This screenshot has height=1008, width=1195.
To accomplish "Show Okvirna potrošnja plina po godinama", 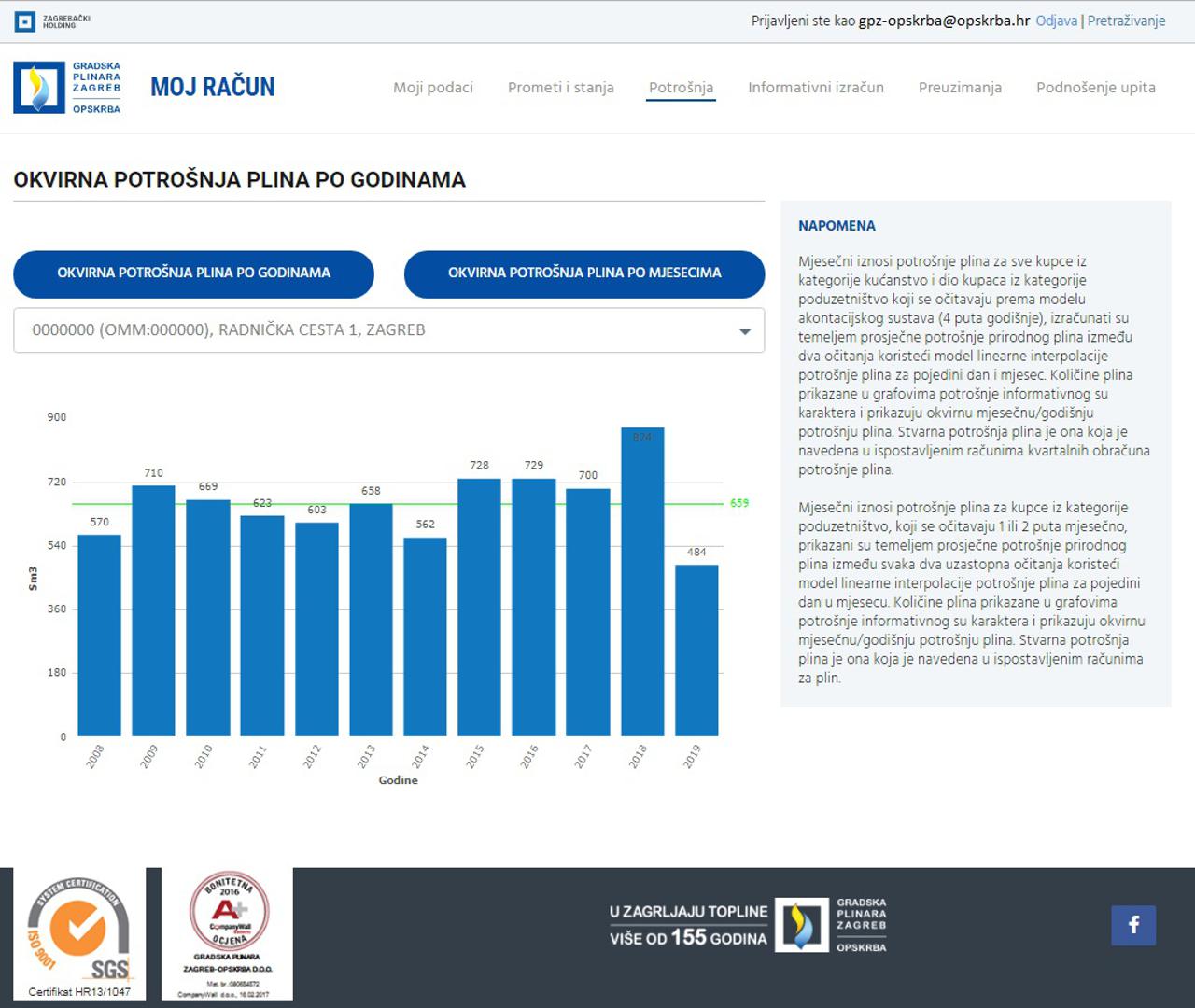I will pyautogui.click(x=193, y=273).
